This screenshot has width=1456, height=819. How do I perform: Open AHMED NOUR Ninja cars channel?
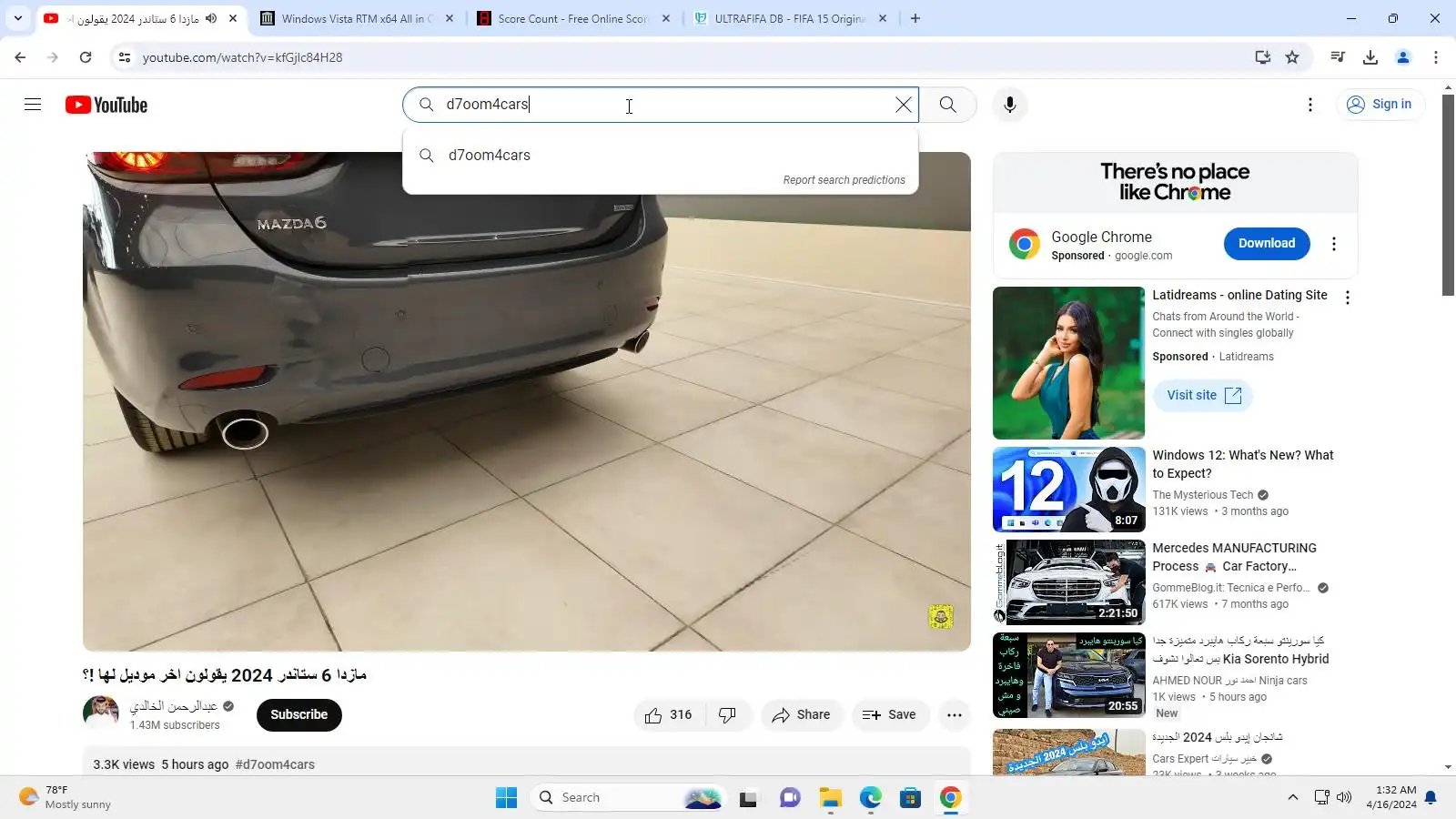[1229, 681]
